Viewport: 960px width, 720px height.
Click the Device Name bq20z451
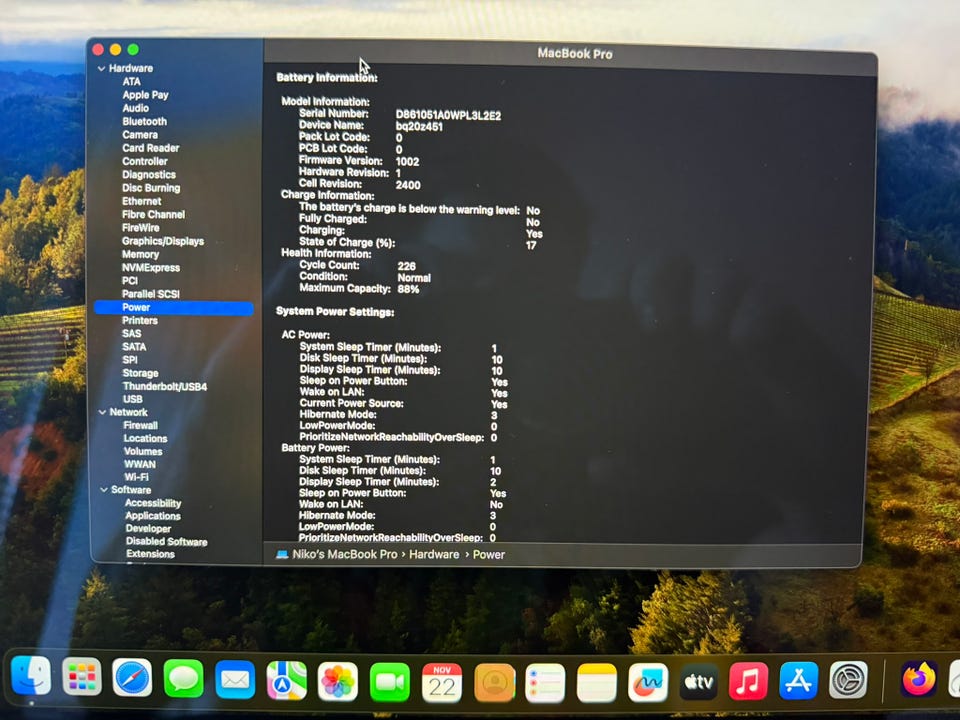pos(419,127)
